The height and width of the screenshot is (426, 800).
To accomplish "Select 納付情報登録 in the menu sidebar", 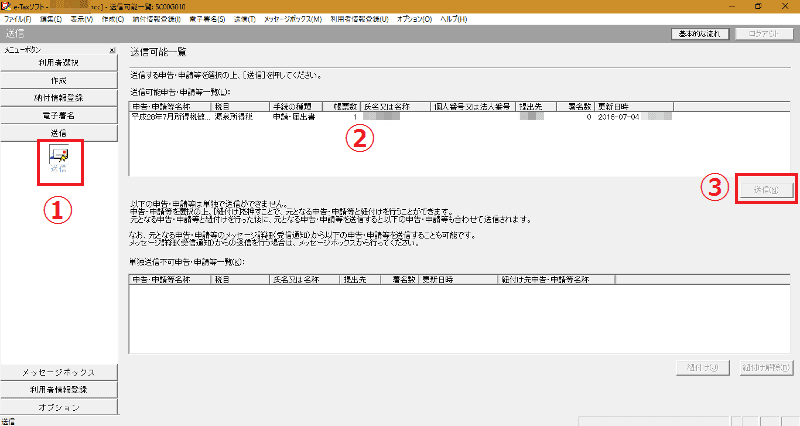I will coord(59,97).
